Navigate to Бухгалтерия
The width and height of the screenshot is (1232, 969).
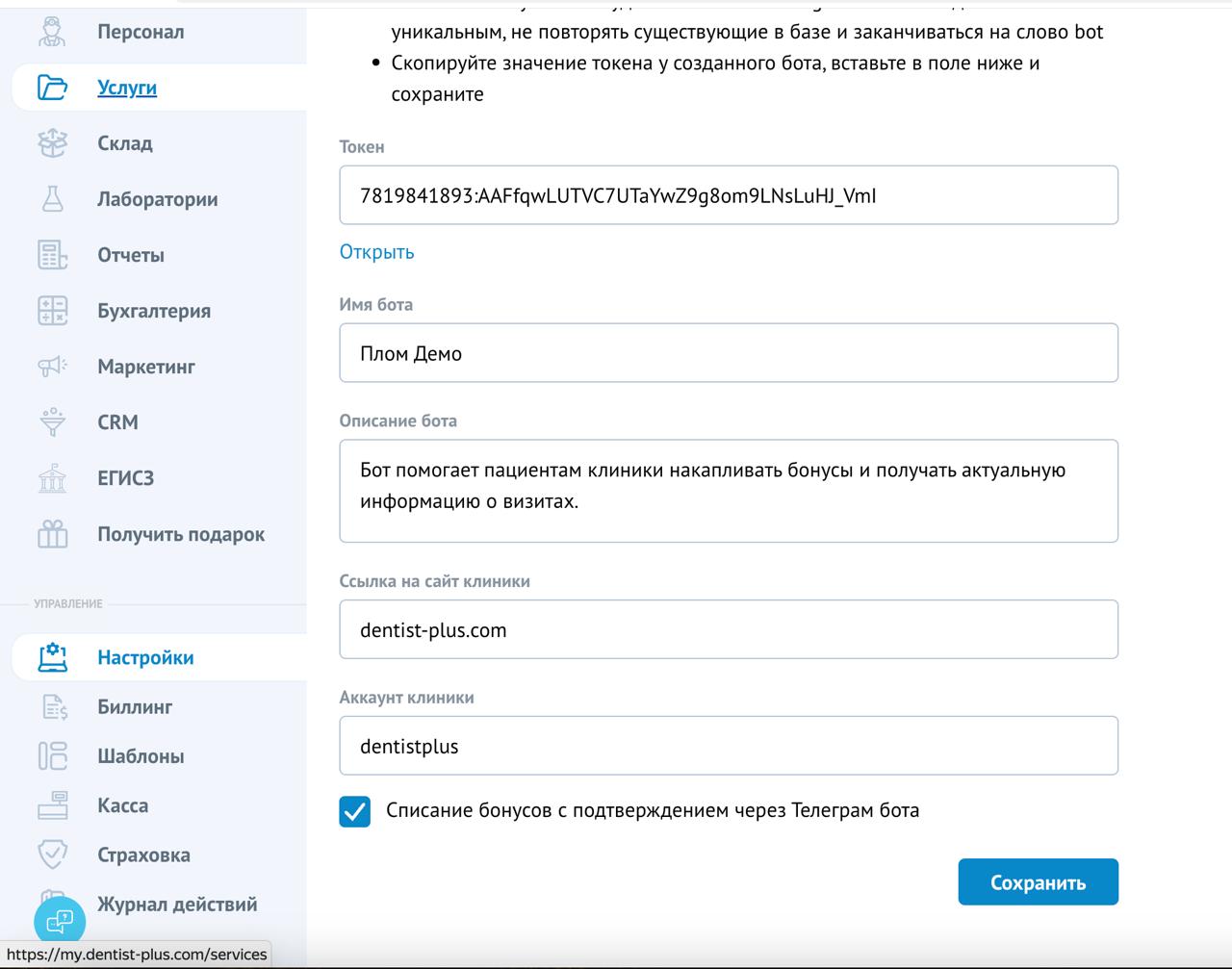point(154,311)
